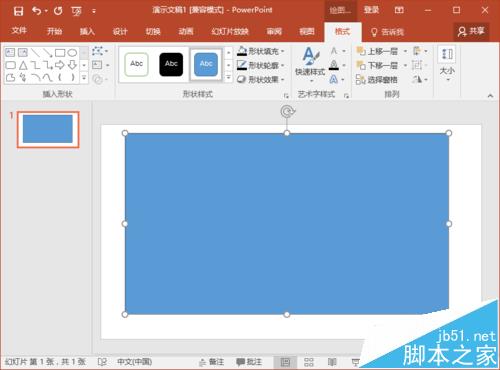Screen dimensions: 500x370
Task: Open the 选择窗格 (Selection Pane)
Action: click(377, 79)
